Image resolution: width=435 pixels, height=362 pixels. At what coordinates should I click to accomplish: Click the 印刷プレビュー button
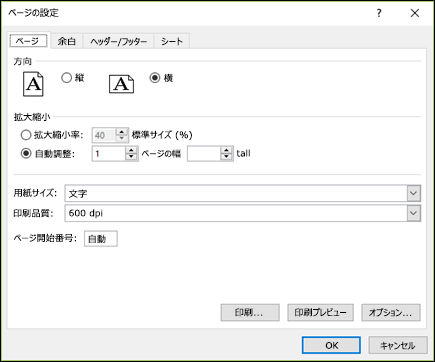pyautogui.click(x=320, y=313)
